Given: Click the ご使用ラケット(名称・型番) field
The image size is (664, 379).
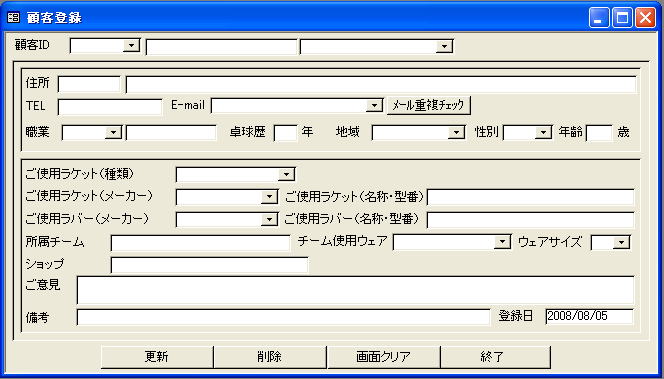Looking at the screenshot, I should (530, 197).
